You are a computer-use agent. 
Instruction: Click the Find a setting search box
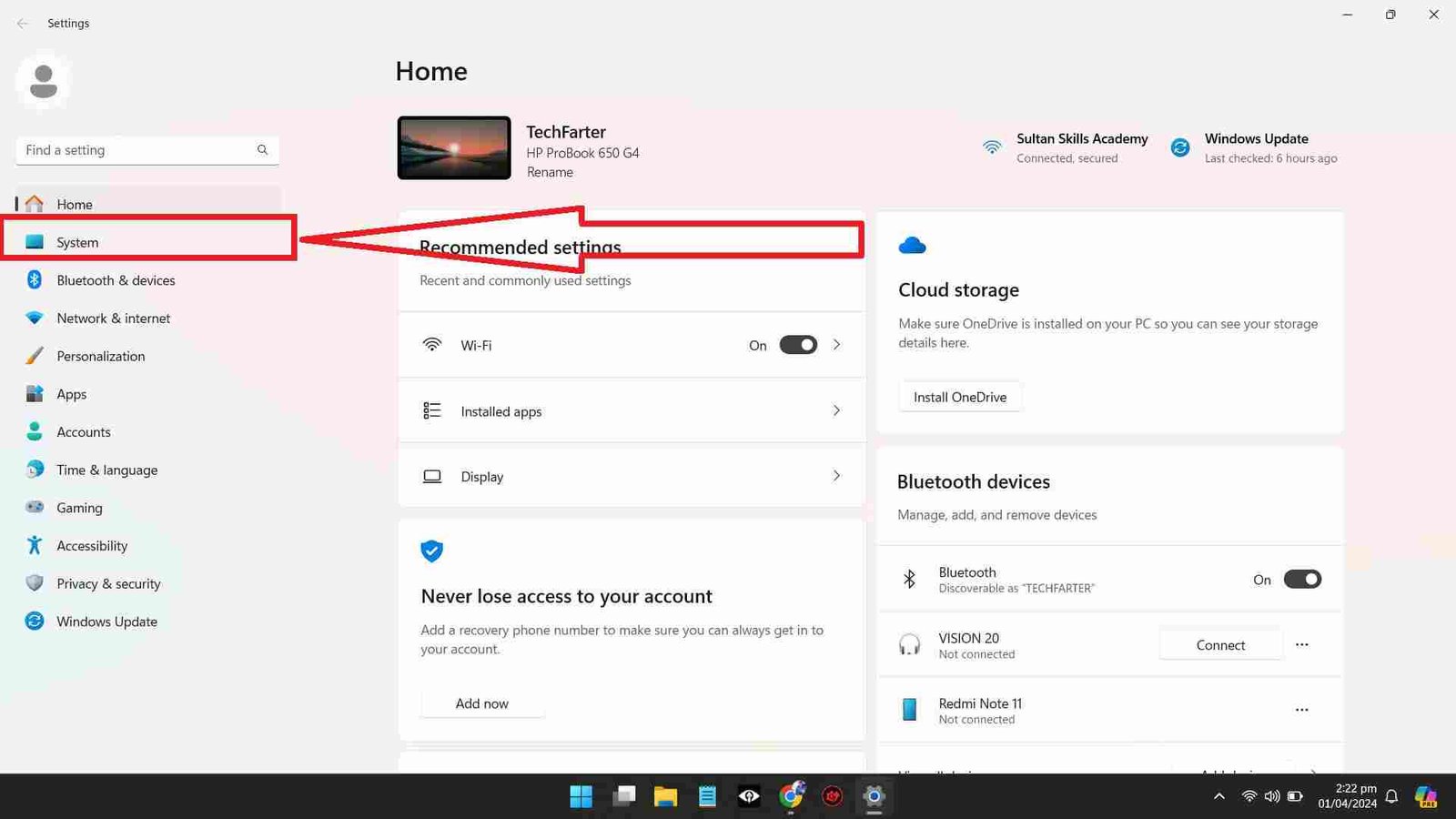point(136,150)
